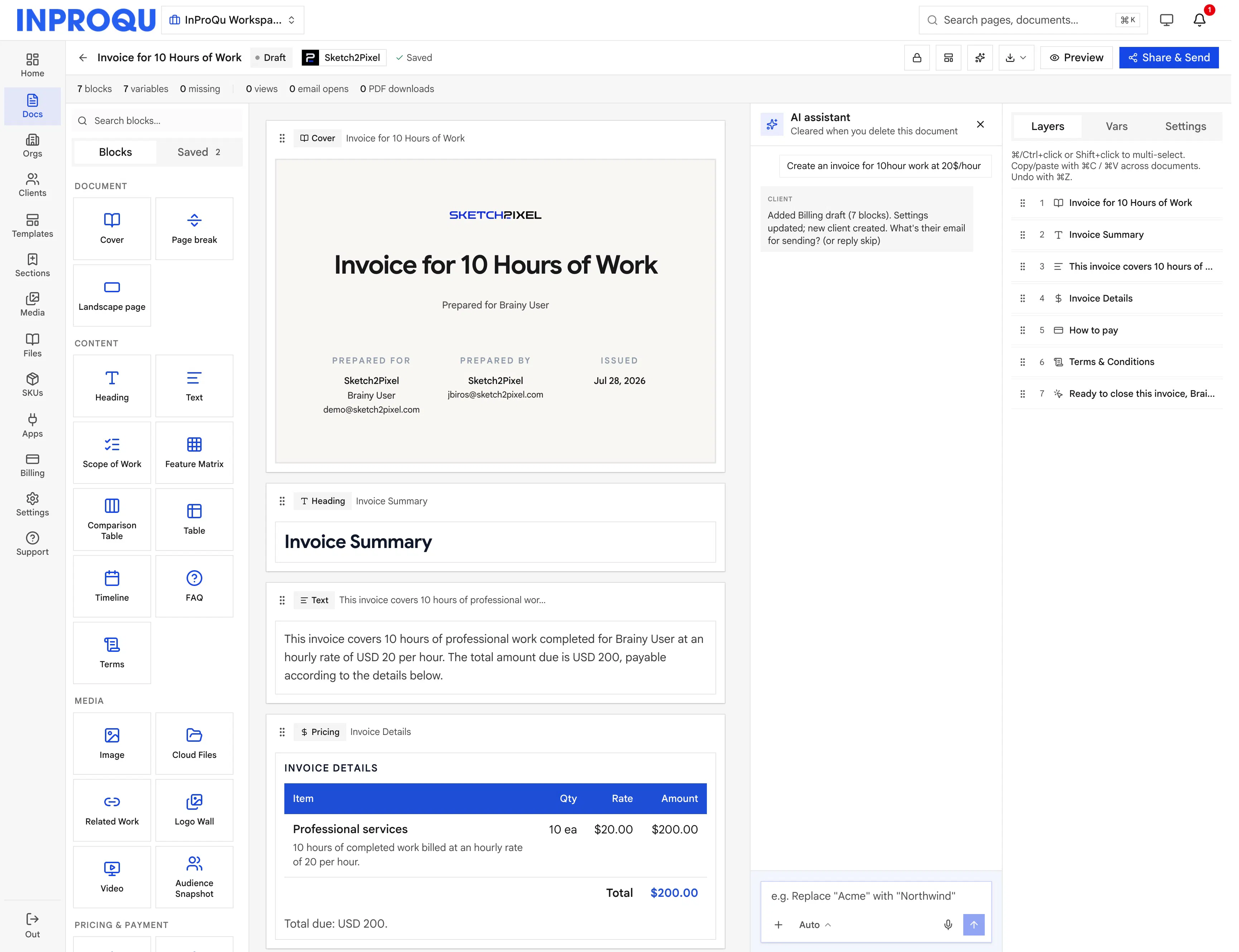Open Files in the sidebar
The image size is (1239, 952).
click(x=32, y=345)
